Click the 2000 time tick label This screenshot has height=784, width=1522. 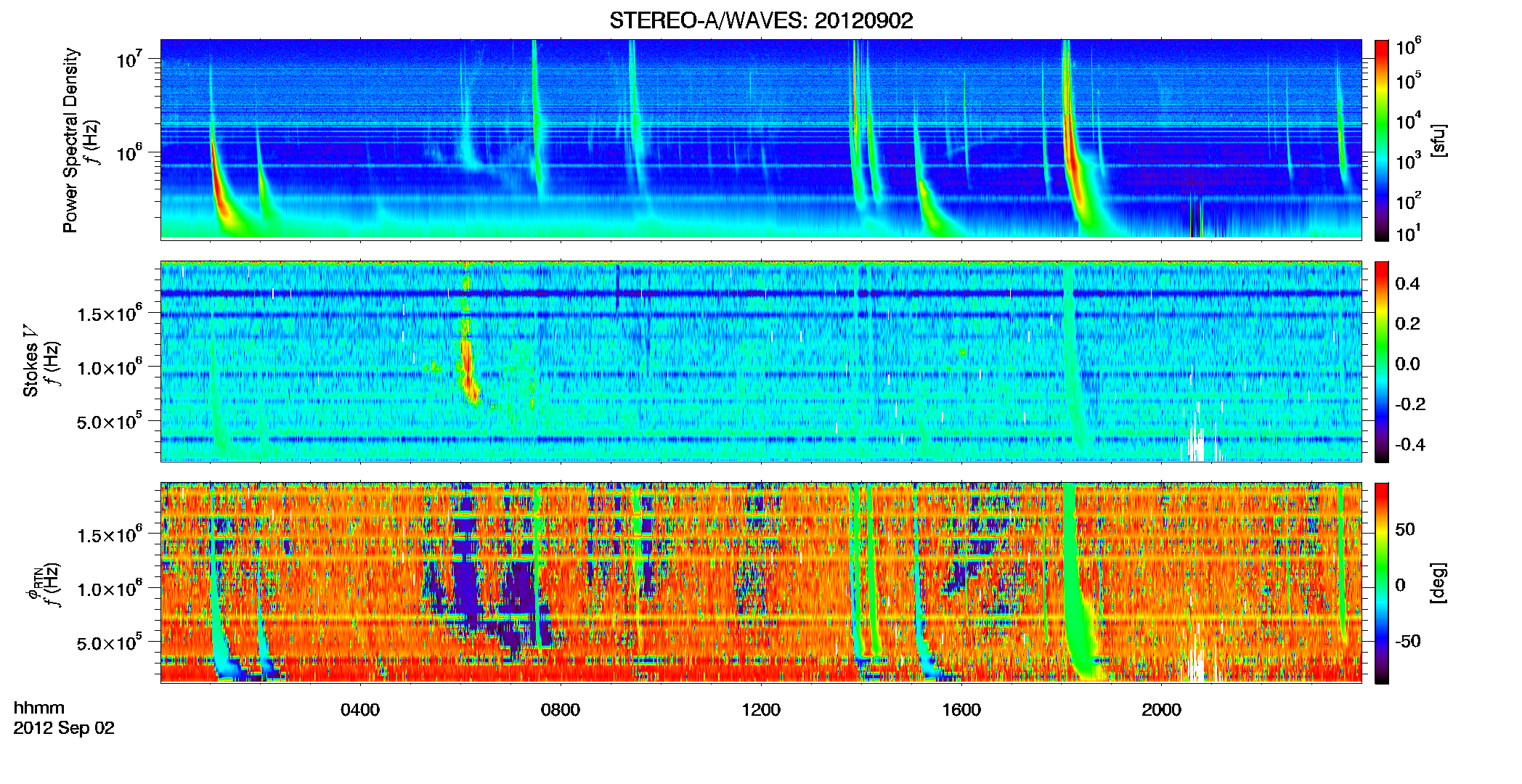pos(1162,710)
